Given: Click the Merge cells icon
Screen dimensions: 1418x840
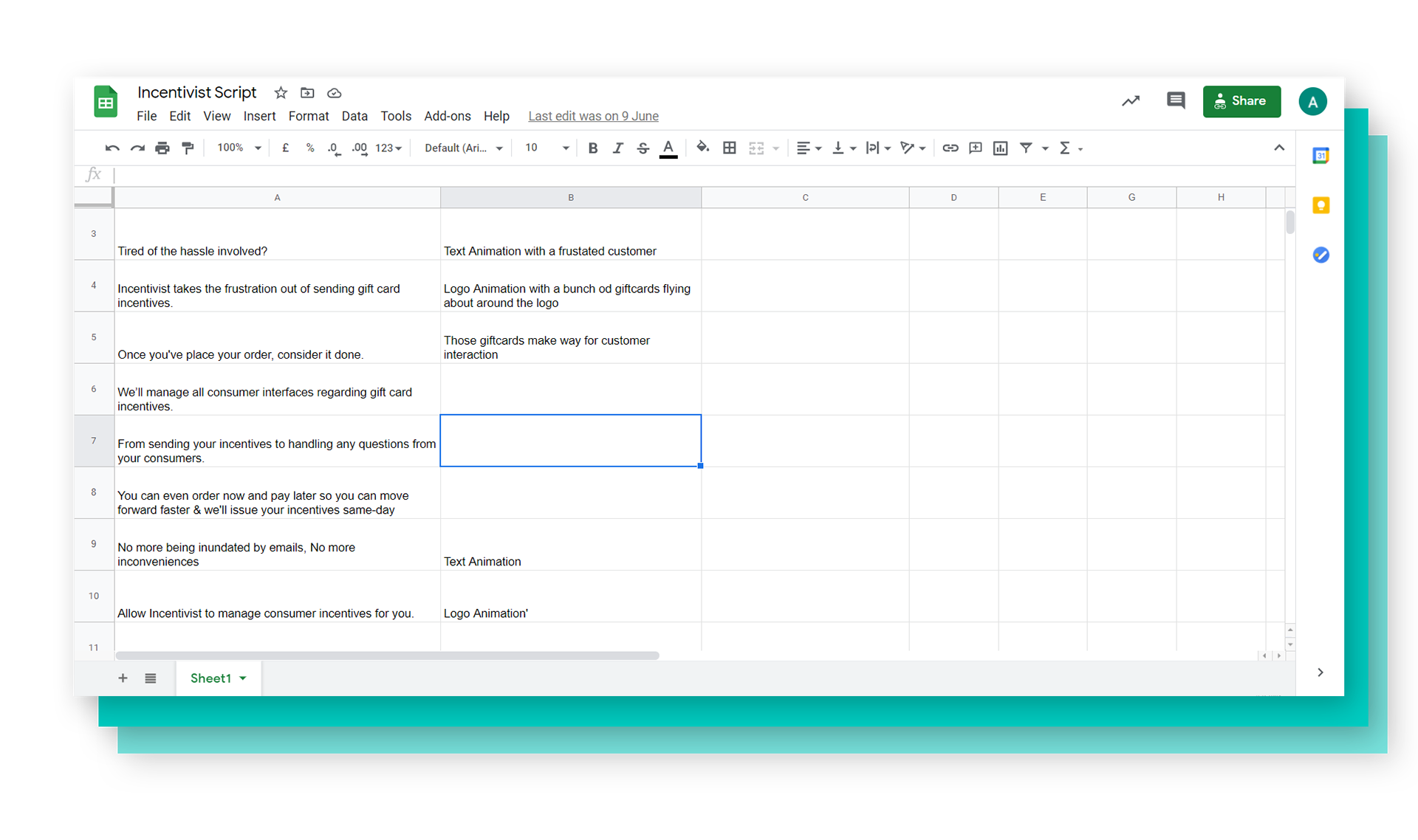Looking at the screenshot, I should 756,148.
